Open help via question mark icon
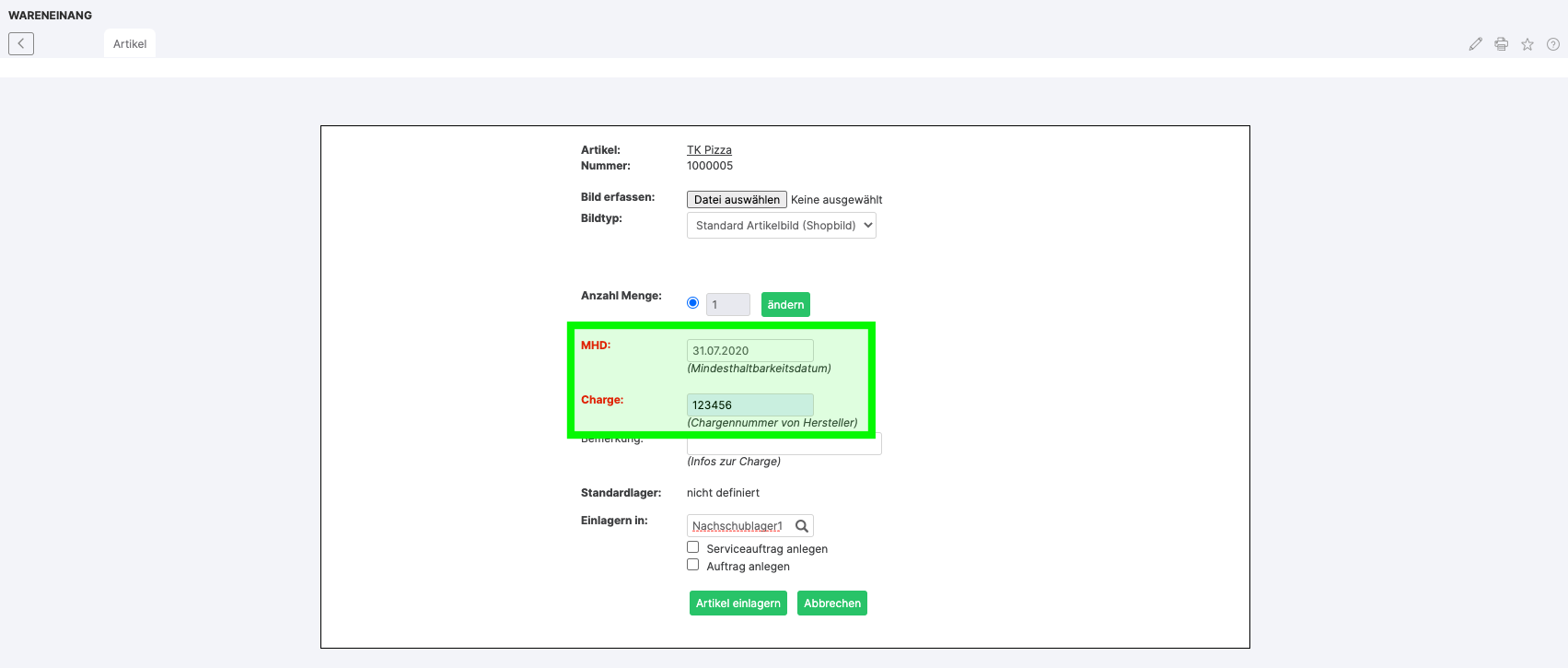The image size is (1568, 668). (x=1552, y=44)
